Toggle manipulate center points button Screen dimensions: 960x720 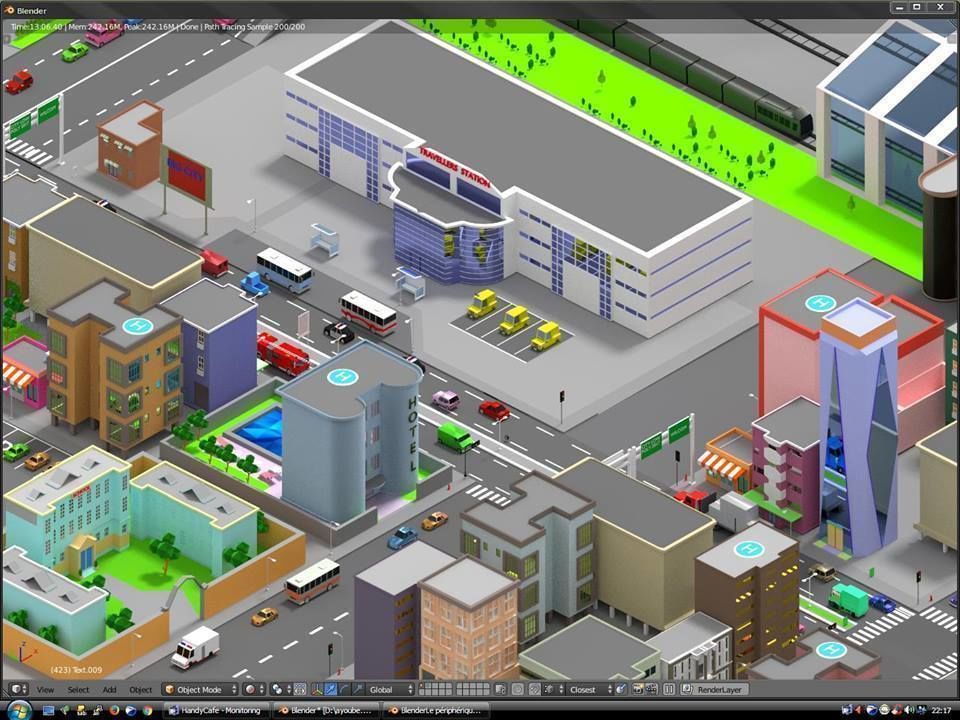(299, 689)
